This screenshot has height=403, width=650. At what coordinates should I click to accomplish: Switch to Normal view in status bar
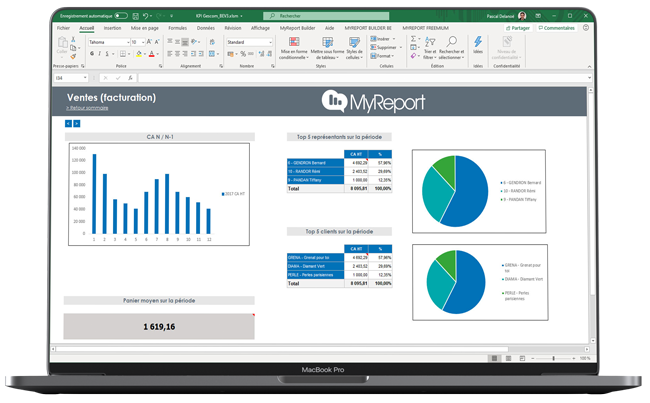coord(494,358)
